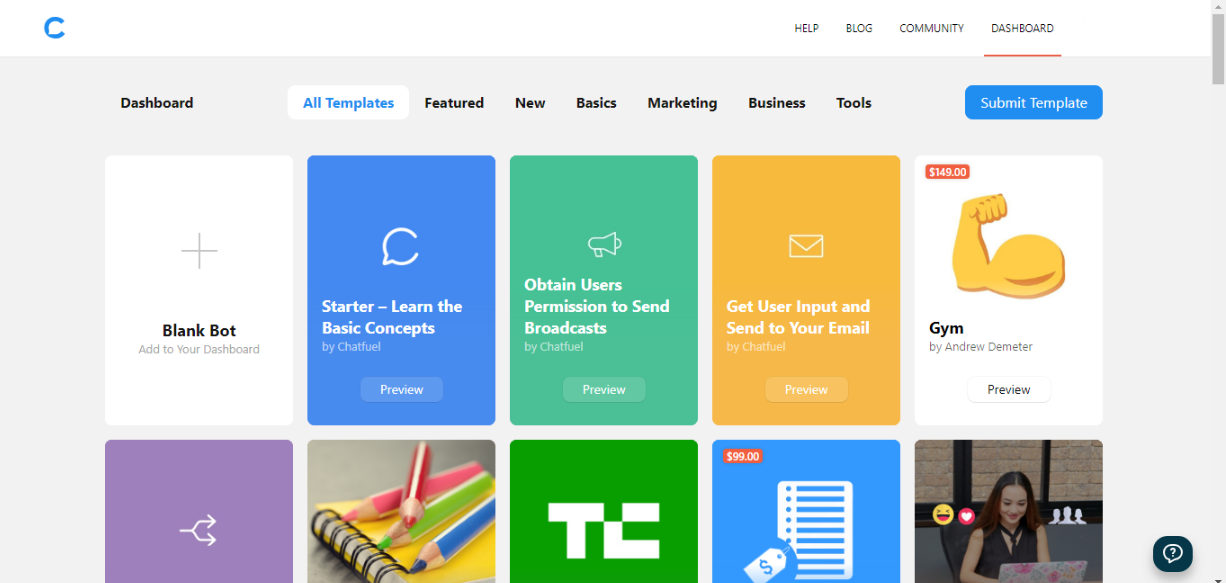
Task: Preview the Starter basic concepts template
Action: (x=401, y=390)
